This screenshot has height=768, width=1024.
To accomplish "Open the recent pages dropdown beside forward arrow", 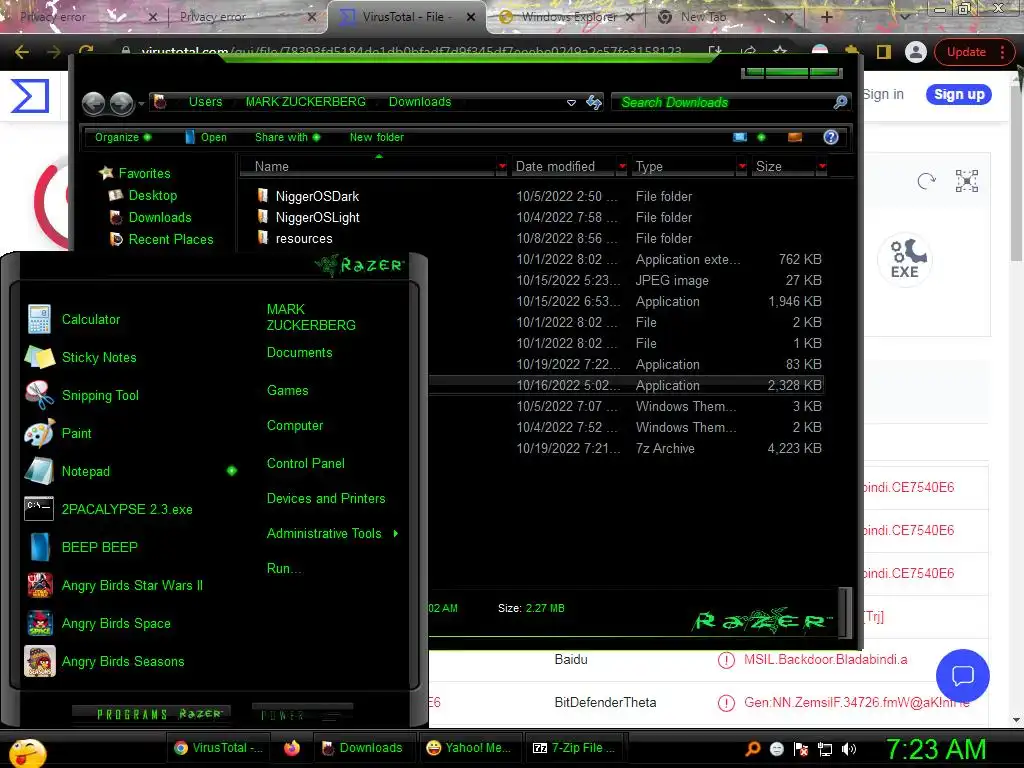I will [x=141, y=103].
